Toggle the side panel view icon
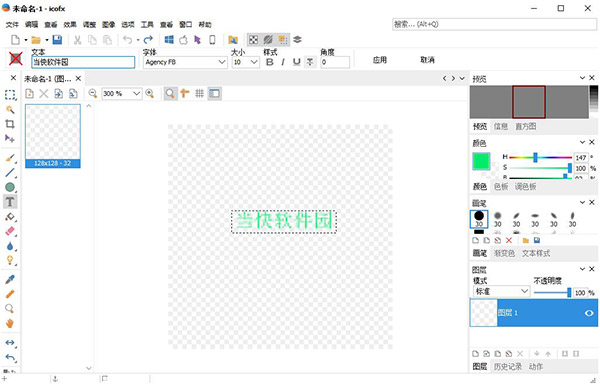This screenshot has height=387, width=600. point(215,93)
